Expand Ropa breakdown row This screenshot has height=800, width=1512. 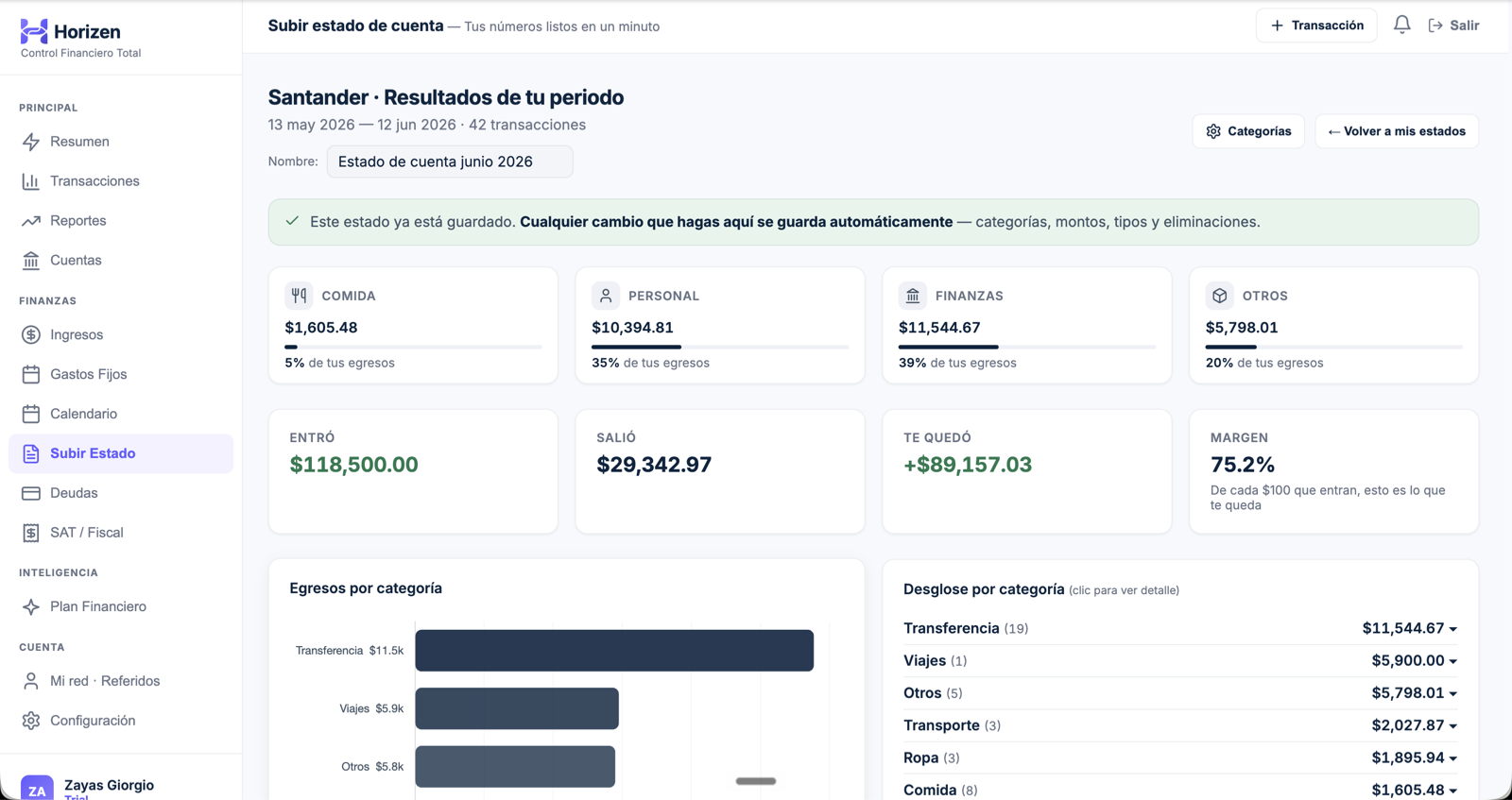[x=1180, y=757]
